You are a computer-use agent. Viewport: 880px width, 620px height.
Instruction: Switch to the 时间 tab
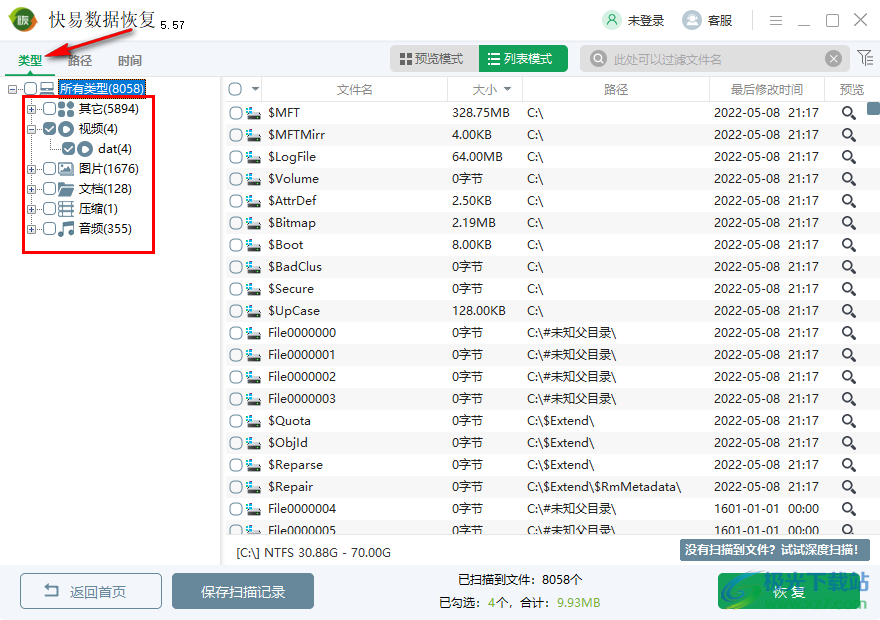tap(130, 61)
